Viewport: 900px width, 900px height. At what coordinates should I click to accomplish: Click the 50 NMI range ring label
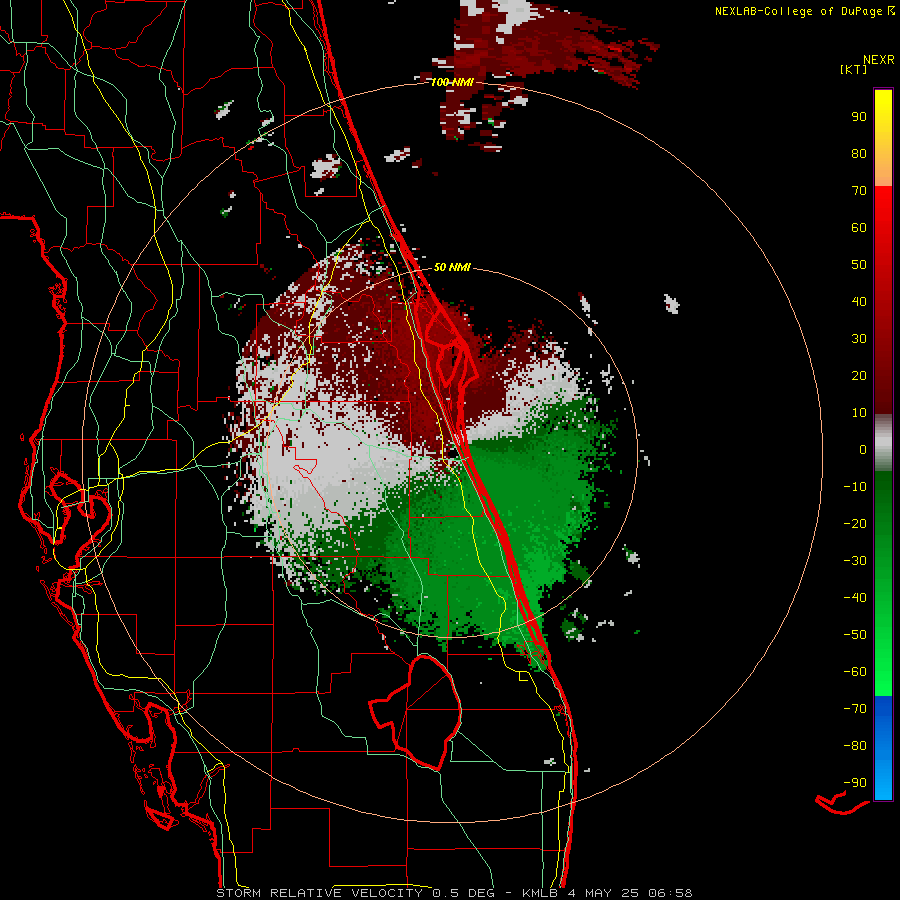coord(452,267)
